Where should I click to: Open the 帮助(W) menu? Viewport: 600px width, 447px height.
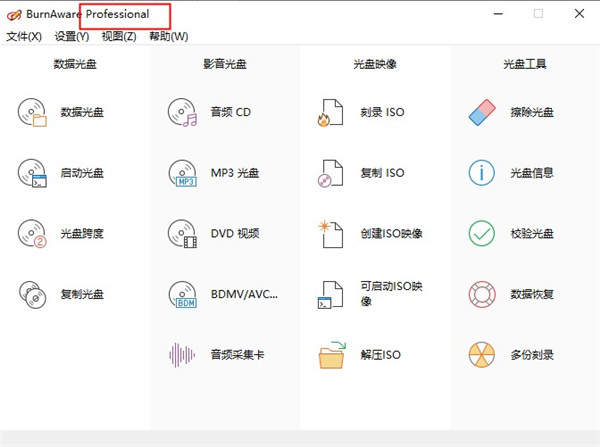click(x=168, y=36)
